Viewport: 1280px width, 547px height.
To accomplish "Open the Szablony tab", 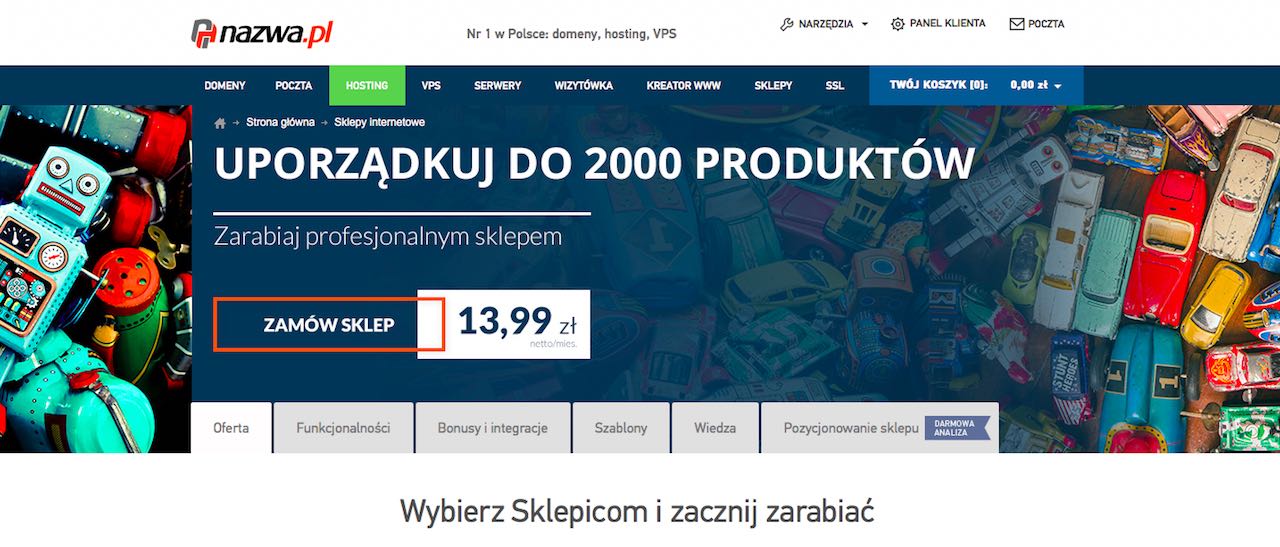I will pos(621,428).
